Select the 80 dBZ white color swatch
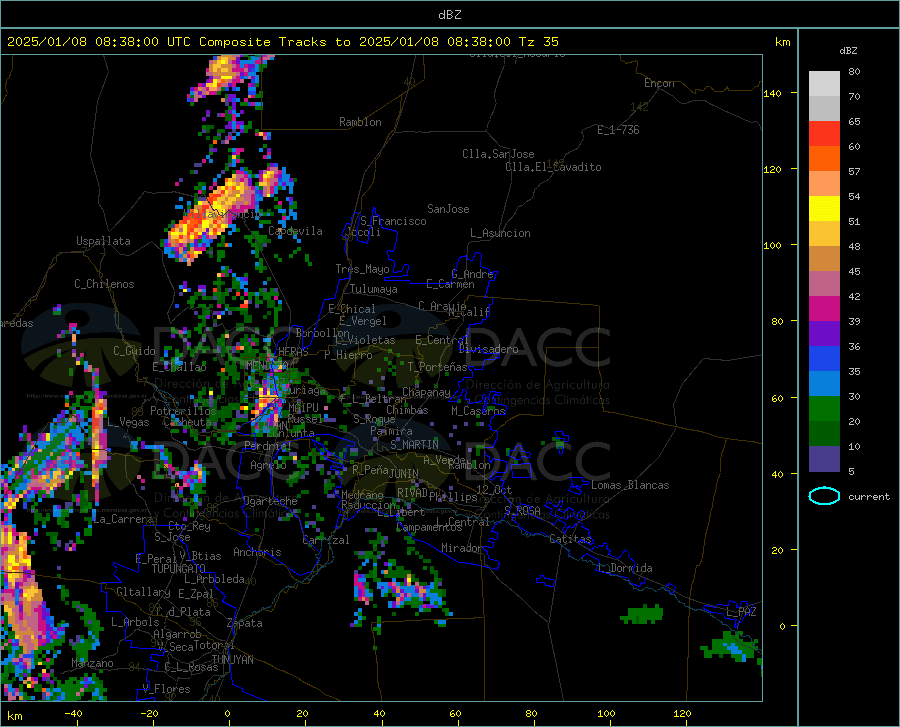The height and width of the screenshot is (727, 900). [x=824, y=84]
